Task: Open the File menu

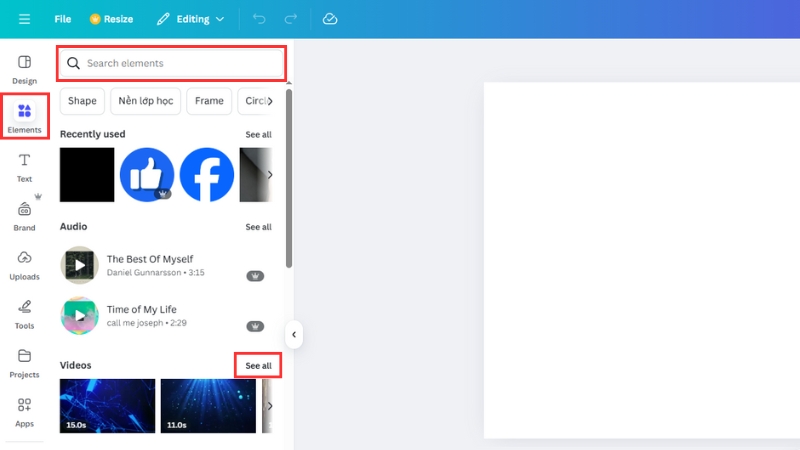Action: pos(63,19)
